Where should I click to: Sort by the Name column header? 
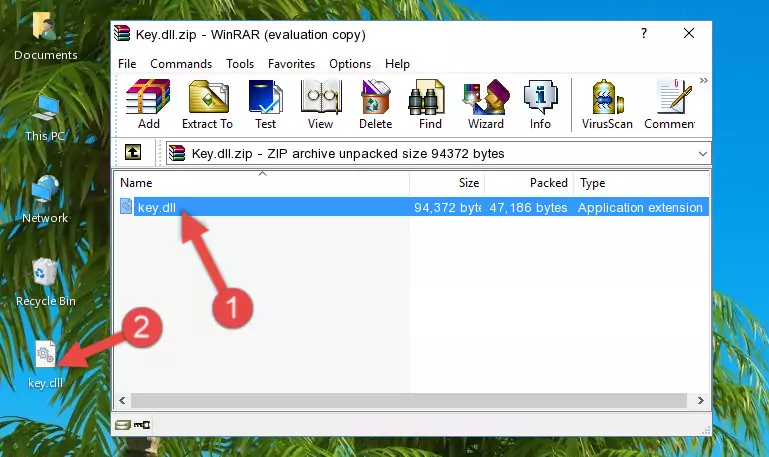tap(262, 183)
